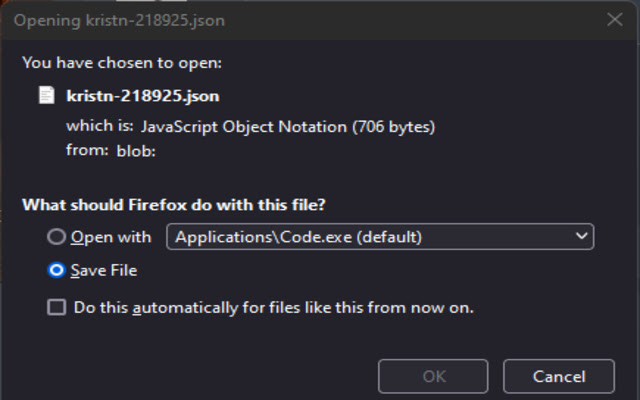Screen dimensions: 640x400
Task: Expand the application list chevron arrow
Action: pos(581,237)
